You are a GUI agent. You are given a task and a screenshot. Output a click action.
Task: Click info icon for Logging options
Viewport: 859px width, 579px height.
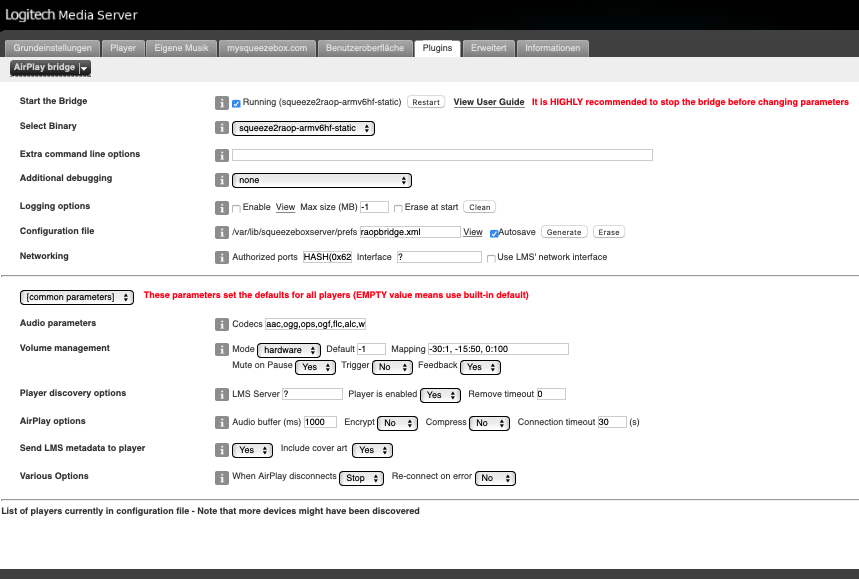coord(221,208)
